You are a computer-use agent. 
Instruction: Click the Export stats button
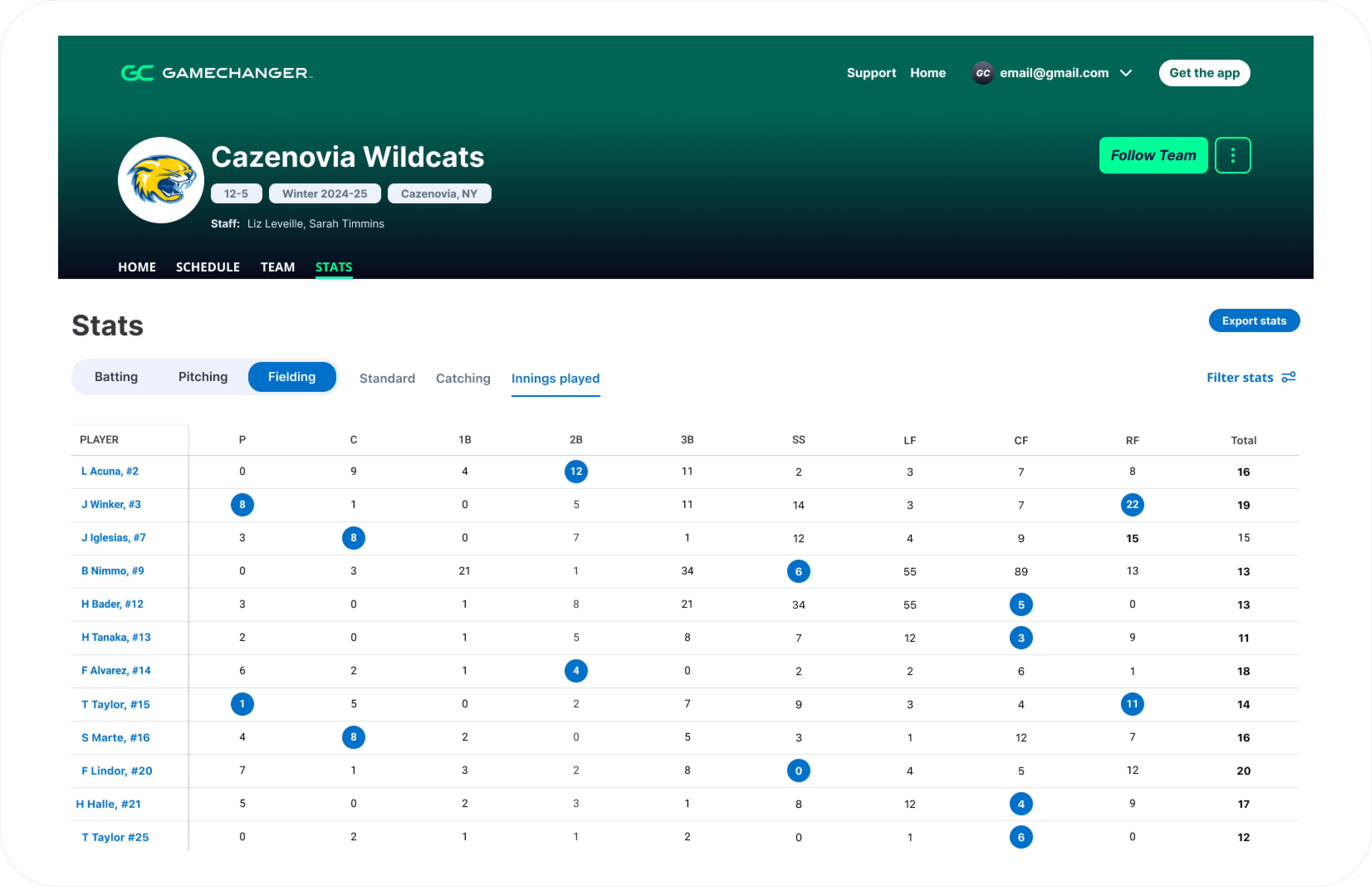tap(1254, 321)
